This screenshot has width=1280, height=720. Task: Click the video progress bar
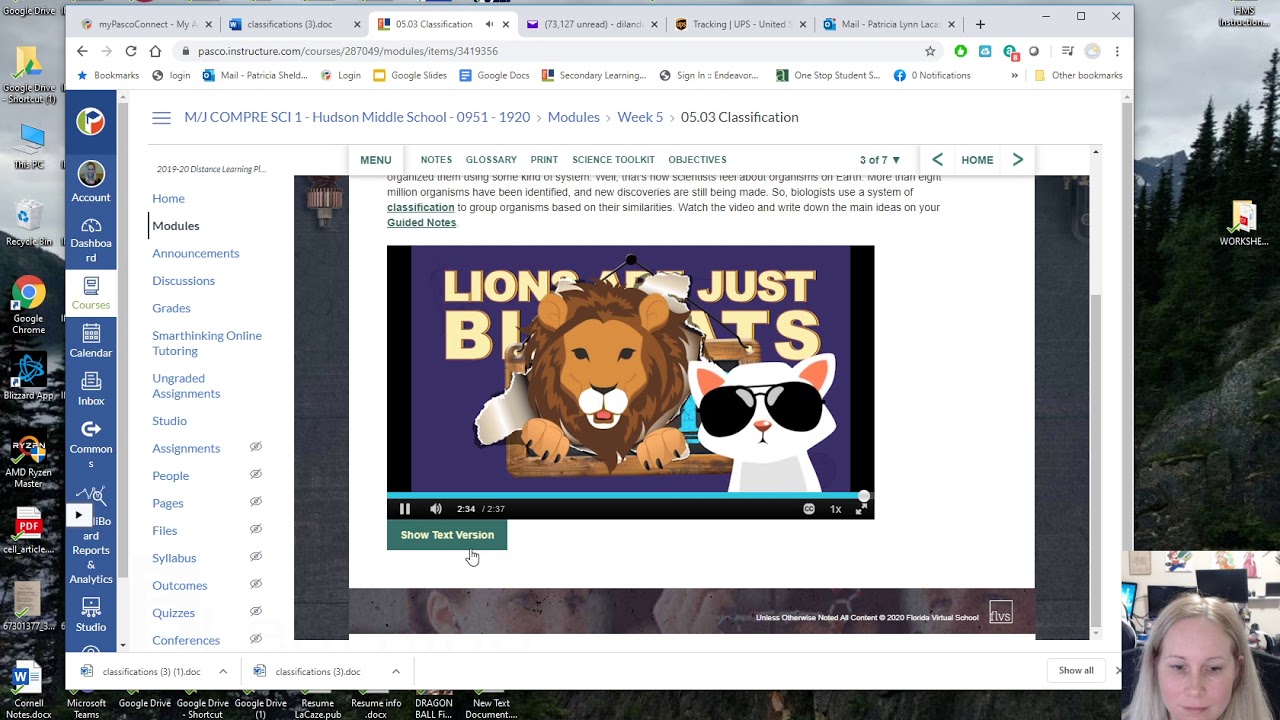[630, 495]
